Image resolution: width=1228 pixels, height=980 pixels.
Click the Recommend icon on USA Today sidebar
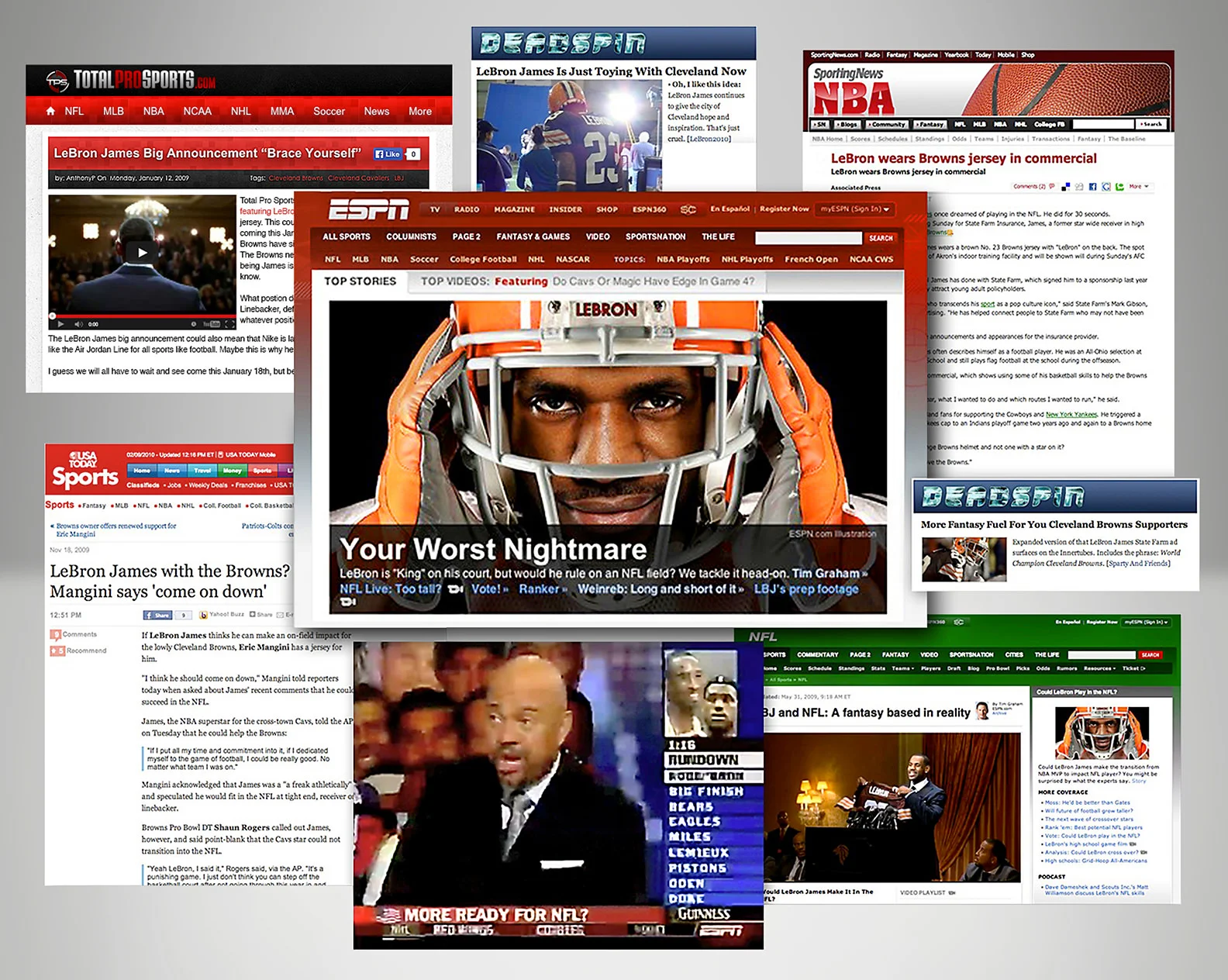click(57, 650)
